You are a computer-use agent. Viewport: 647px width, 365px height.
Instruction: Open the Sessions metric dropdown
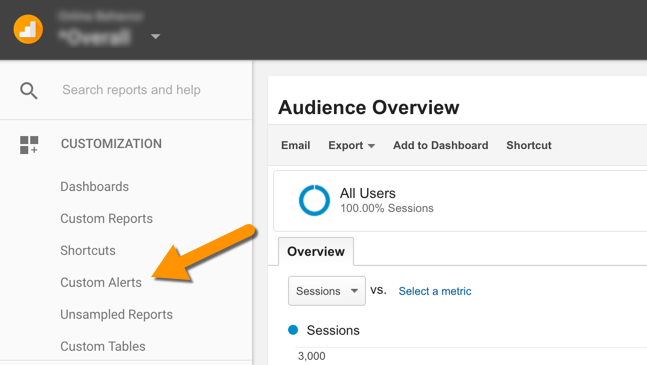327,291
